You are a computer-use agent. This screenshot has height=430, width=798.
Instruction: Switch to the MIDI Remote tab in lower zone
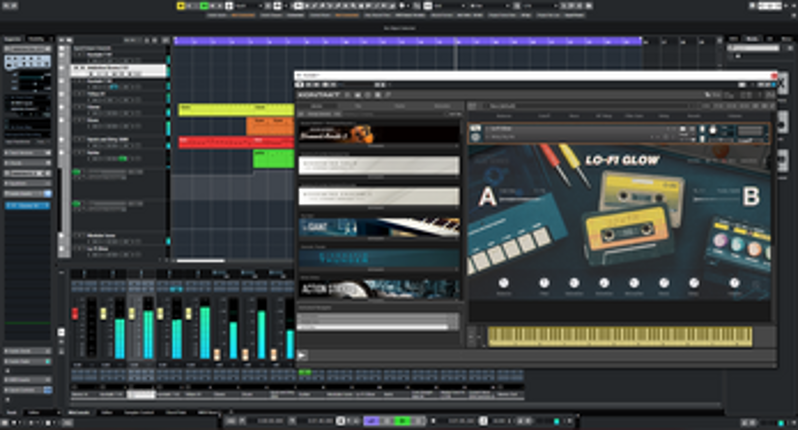coord(209,413)
